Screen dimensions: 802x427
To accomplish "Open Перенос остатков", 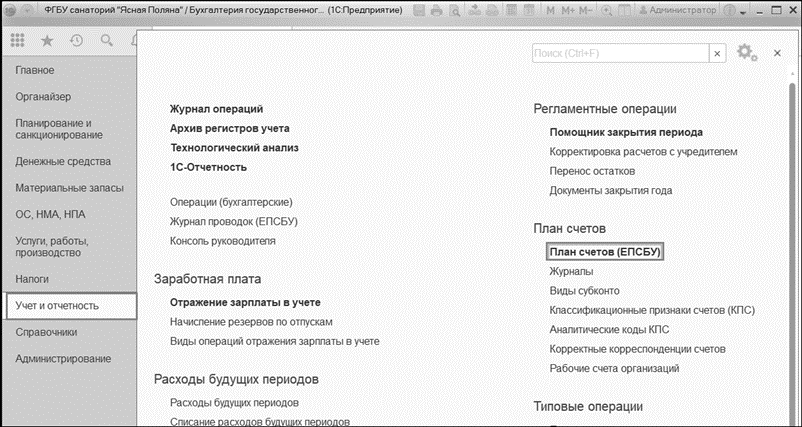I will [x=592, y=171].
